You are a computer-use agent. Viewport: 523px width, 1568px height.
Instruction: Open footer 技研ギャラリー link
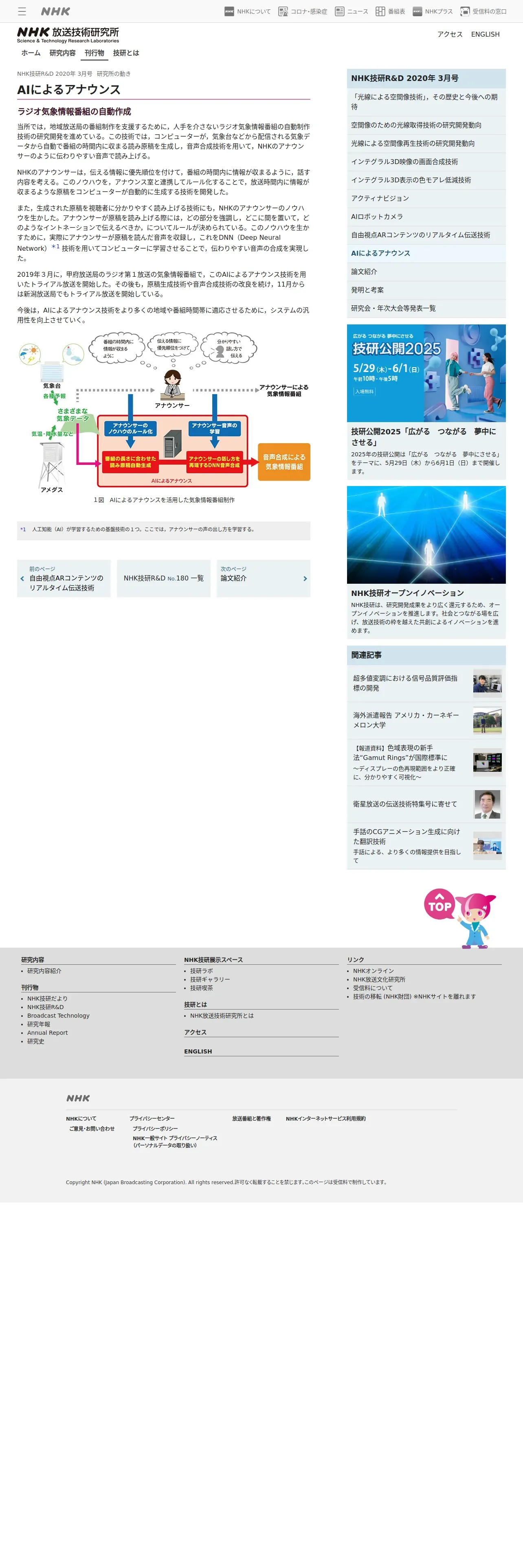tap(210, 979)
